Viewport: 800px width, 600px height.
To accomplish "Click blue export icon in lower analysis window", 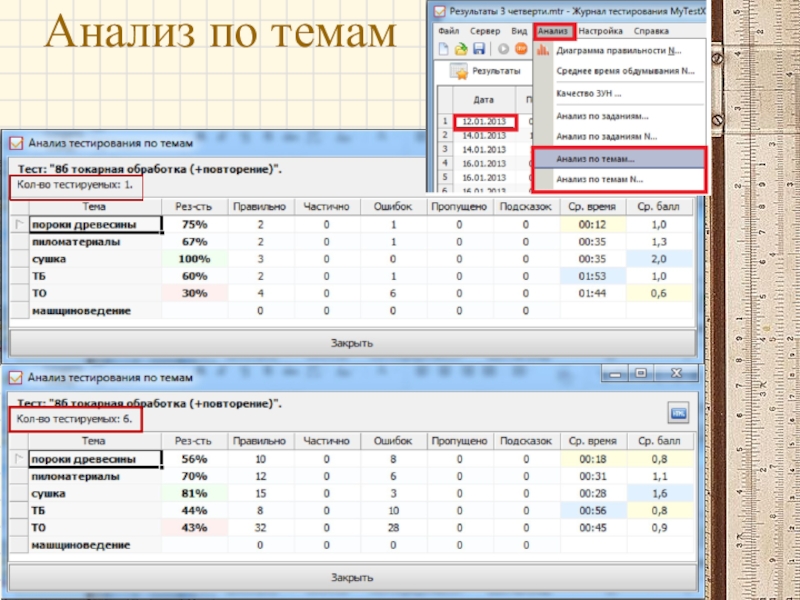I will [x=679, y=415].
